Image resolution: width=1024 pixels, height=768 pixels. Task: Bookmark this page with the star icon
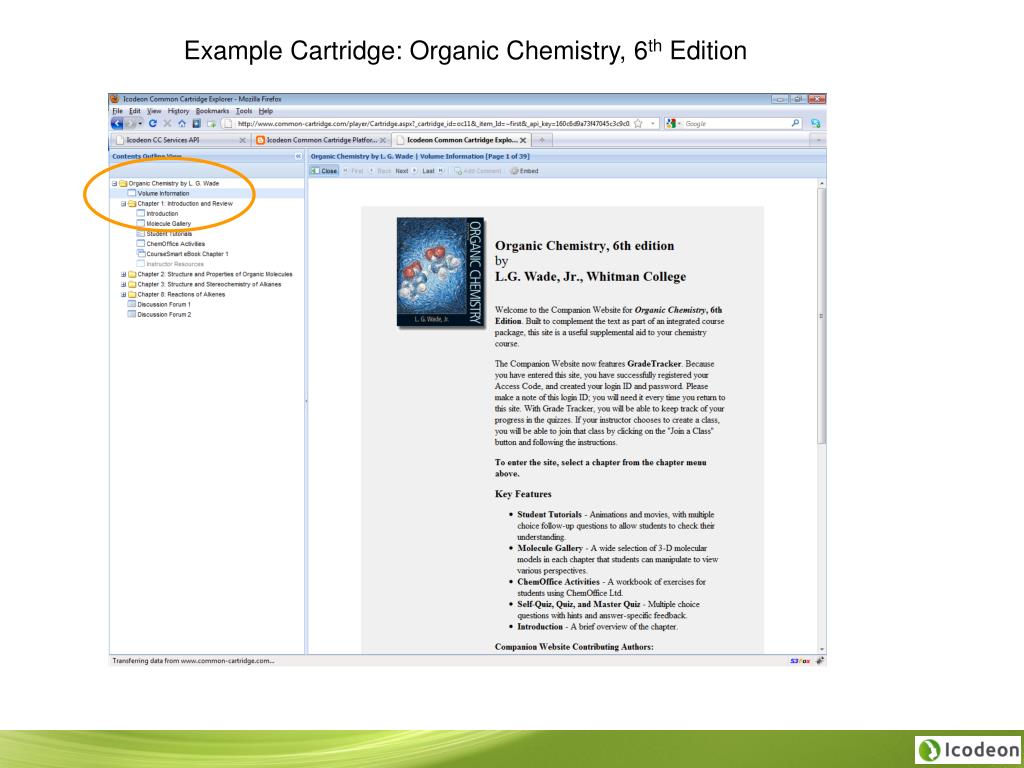tap(638, 123)
